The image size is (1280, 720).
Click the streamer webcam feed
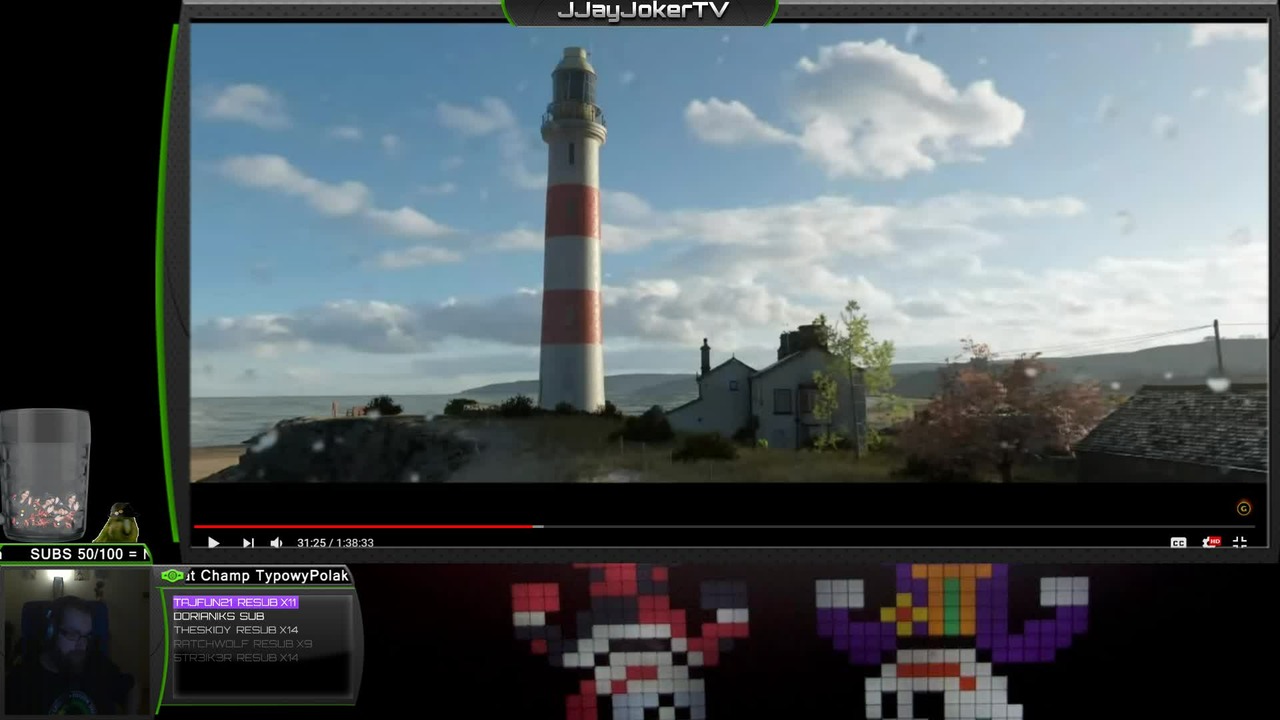[x=76, y=640]
